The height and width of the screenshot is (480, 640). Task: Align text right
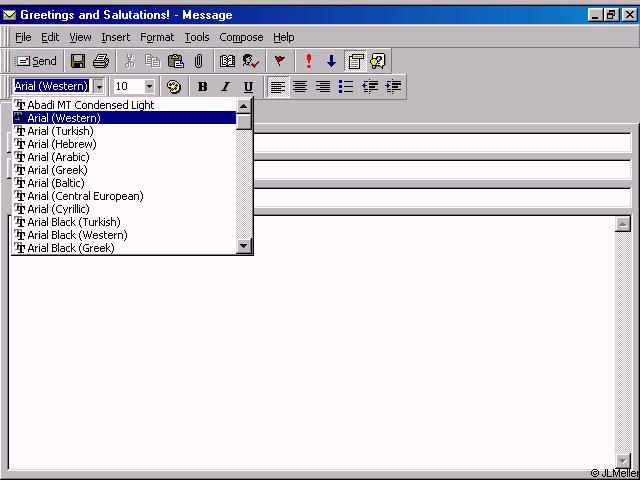tap(323, 87)
